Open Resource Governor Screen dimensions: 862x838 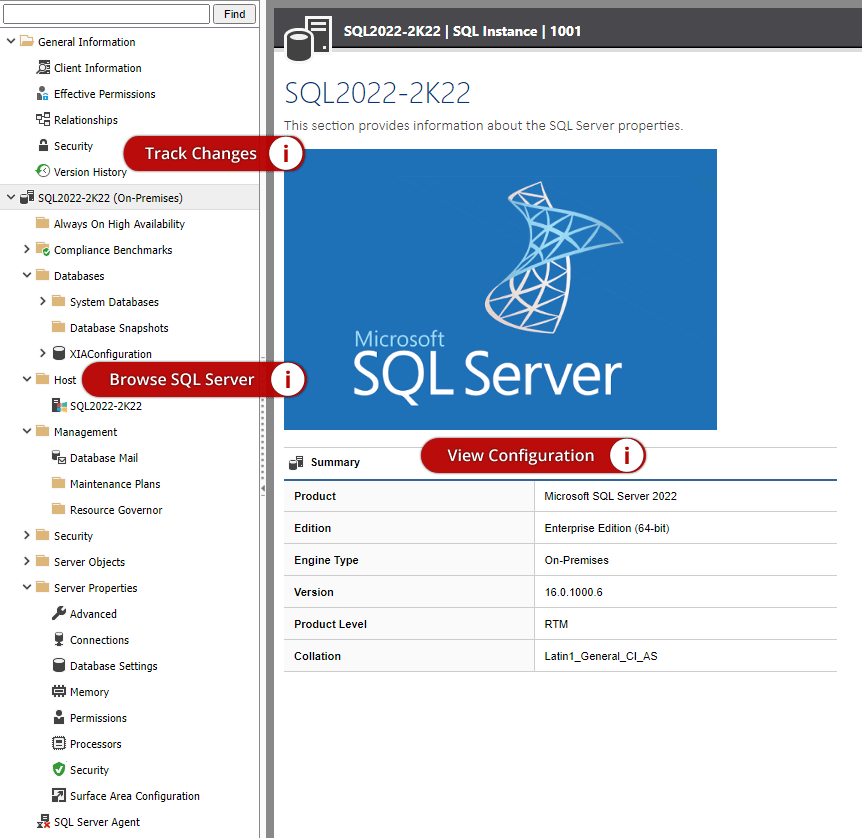[116, 510]
